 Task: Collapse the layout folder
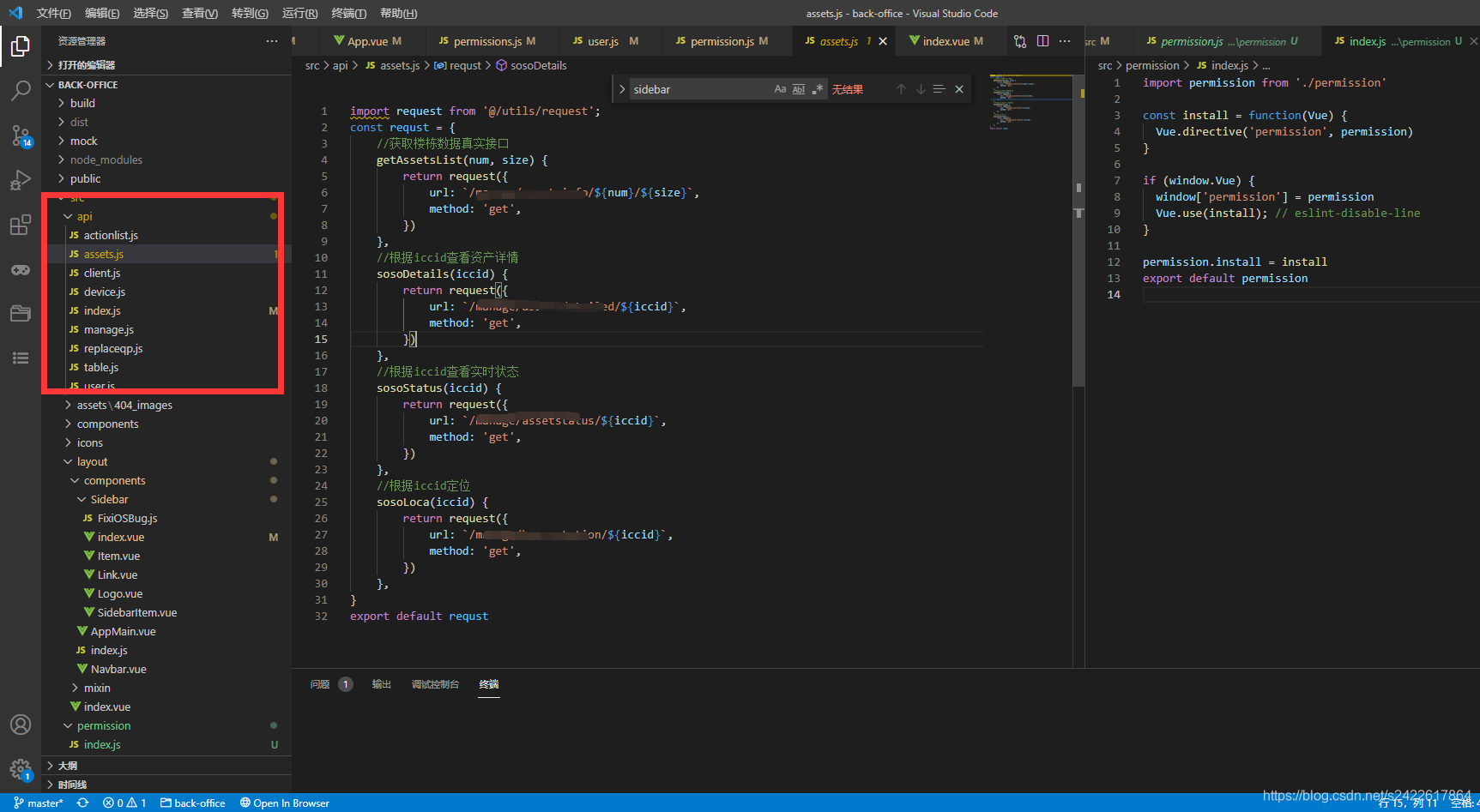coord(166,461)
